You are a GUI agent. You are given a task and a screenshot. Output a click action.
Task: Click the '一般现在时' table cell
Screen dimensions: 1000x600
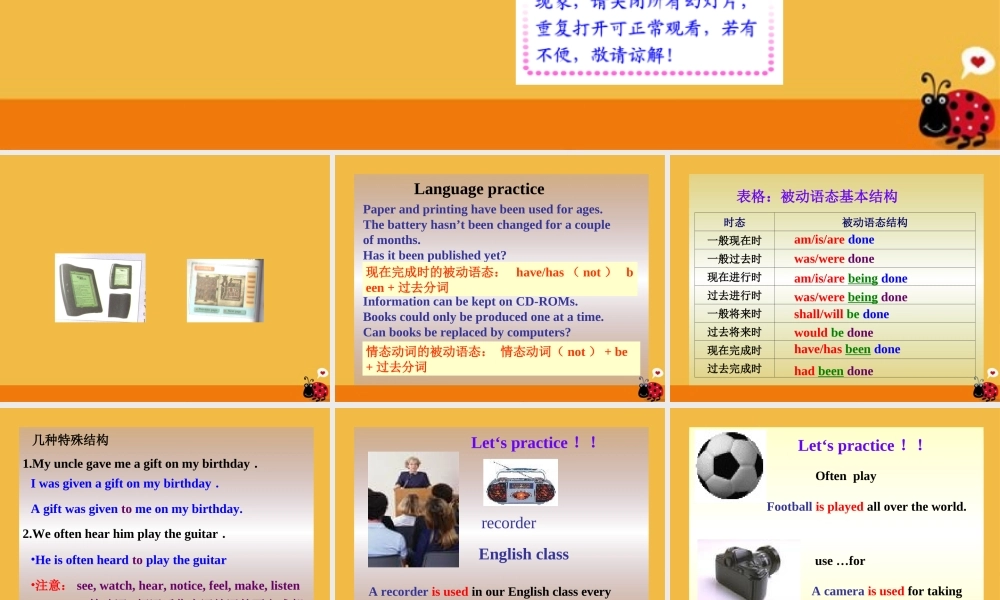coord(734,240)
